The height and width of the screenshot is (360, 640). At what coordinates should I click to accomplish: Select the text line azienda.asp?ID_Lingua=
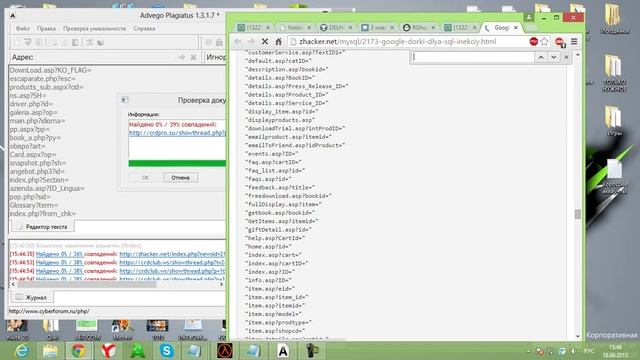(47, 188)
